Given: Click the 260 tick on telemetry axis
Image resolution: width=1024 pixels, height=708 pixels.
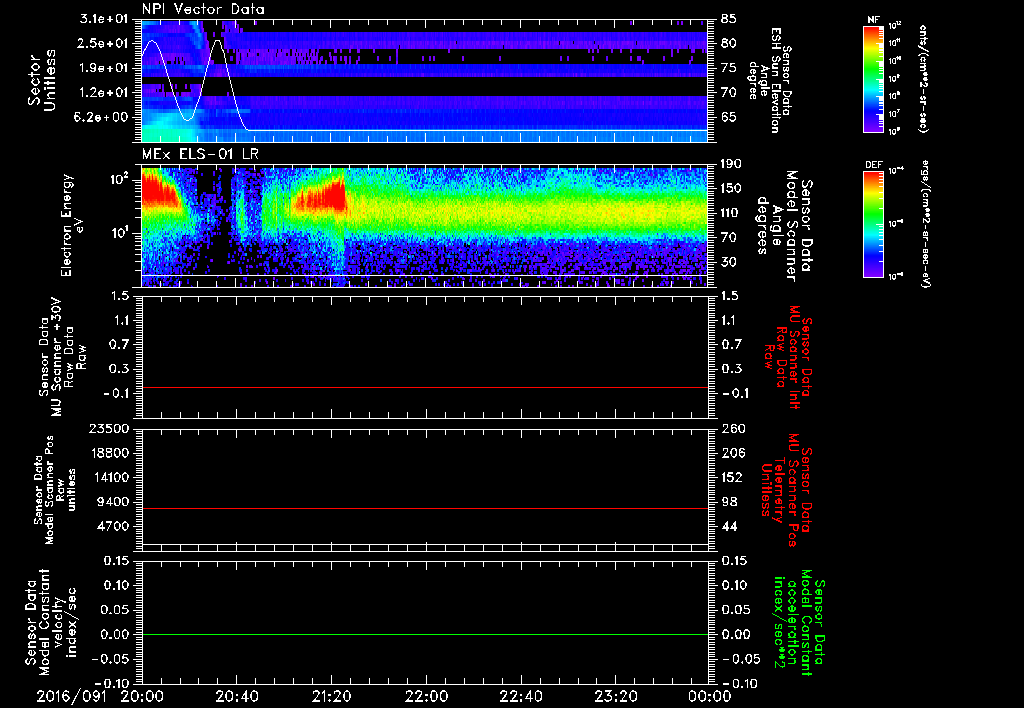Looking at the screenshot, I should coord(732,428).
